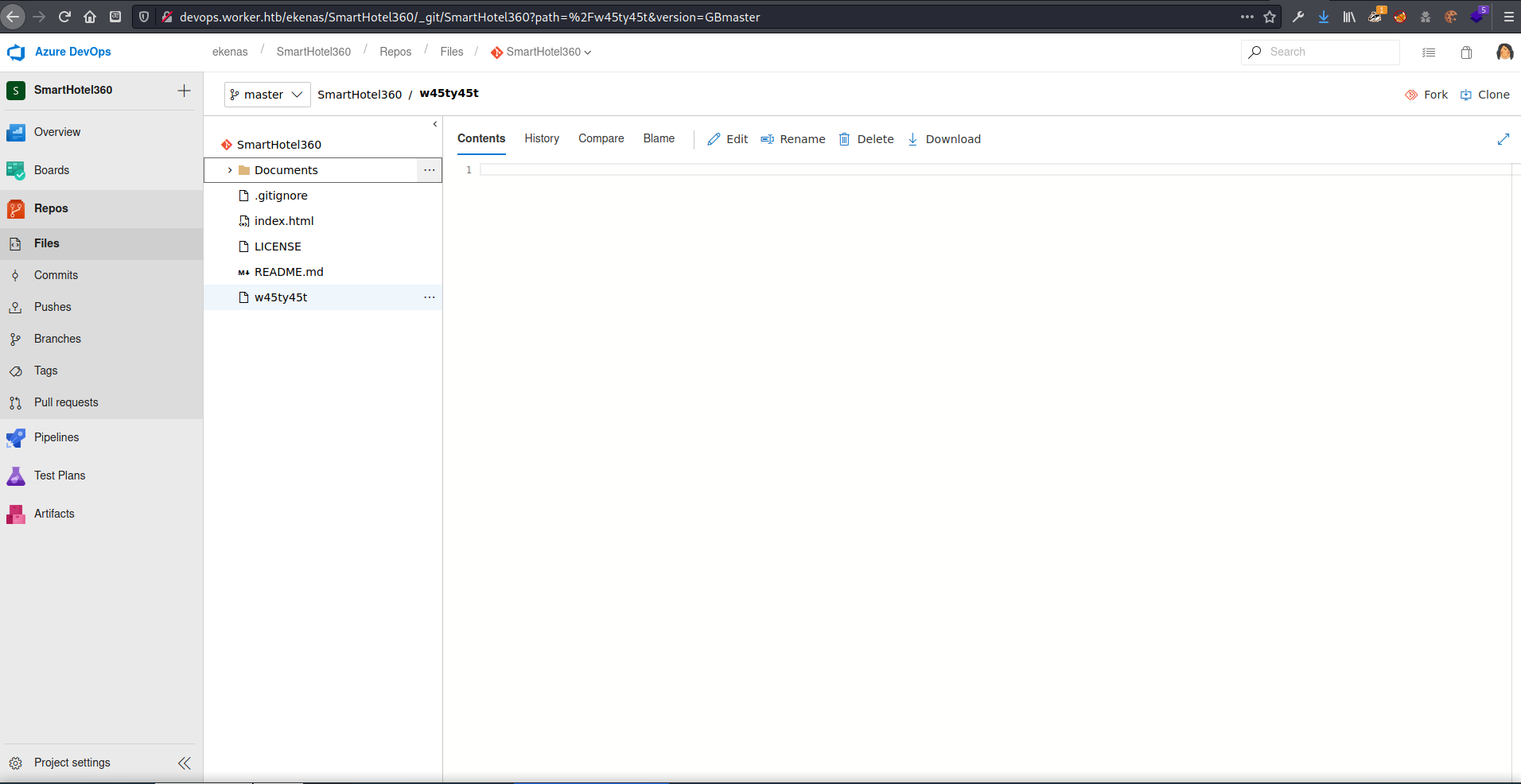This screenshot has width=1521, height=784.
Task: Fork the repository
Action: coord(1426,95)
